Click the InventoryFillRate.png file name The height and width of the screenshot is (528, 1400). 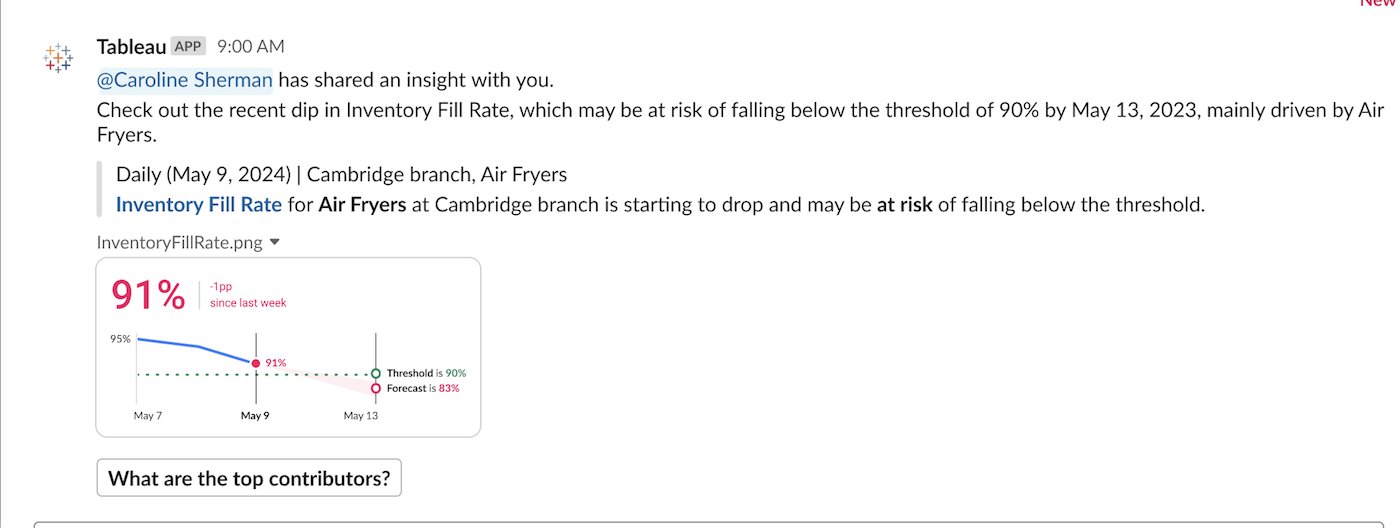pos(181,242)
